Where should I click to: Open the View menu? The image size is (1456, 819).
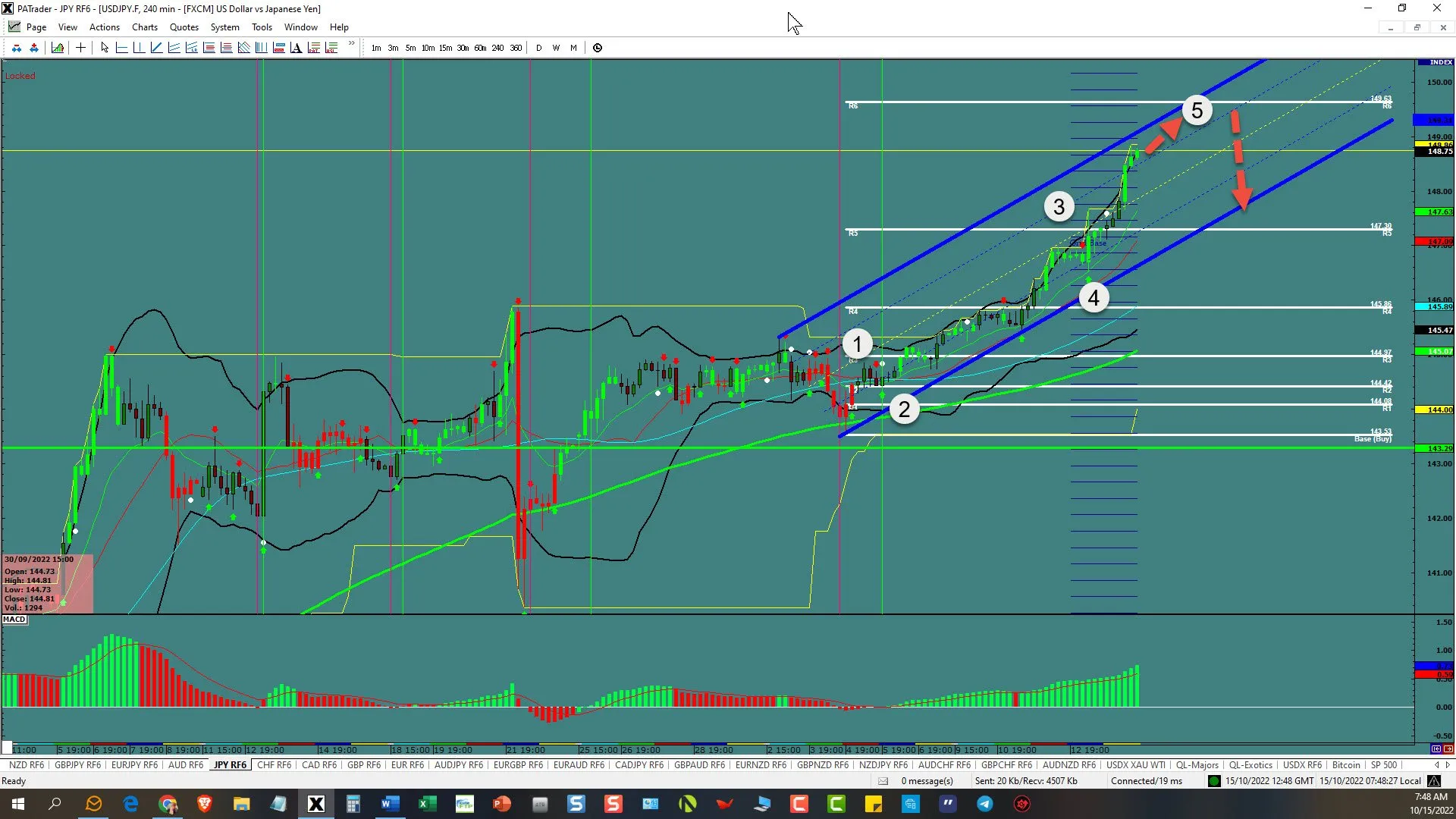click(67, 27)
